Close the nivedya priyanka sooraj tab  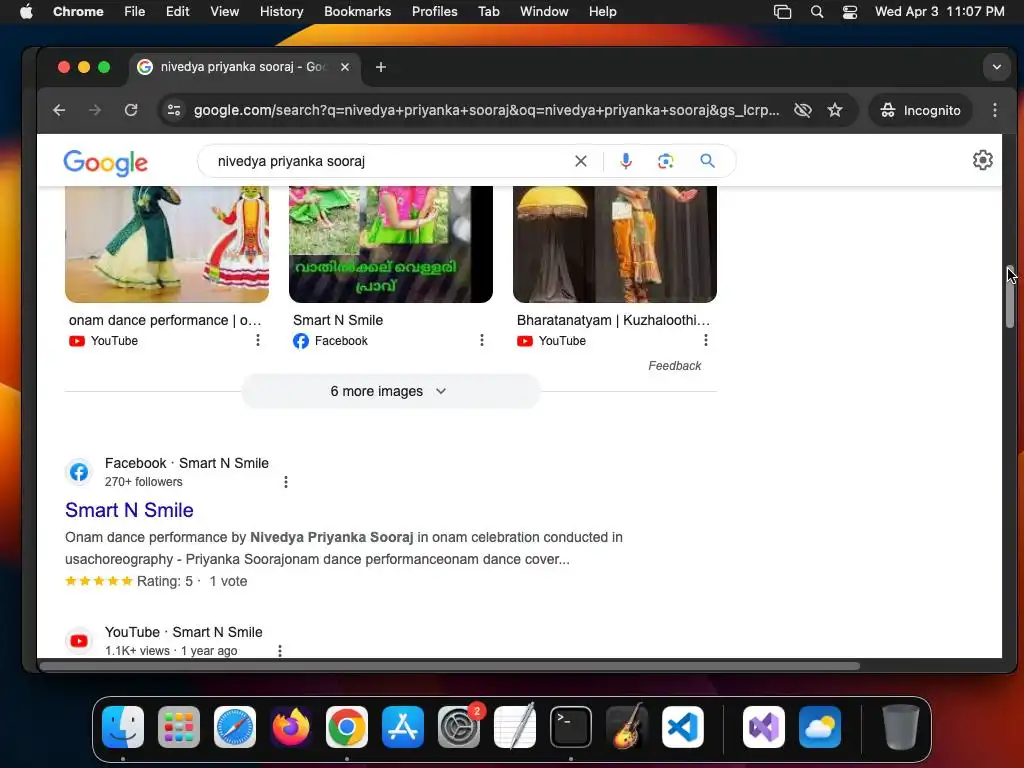[x=345, y=67]
